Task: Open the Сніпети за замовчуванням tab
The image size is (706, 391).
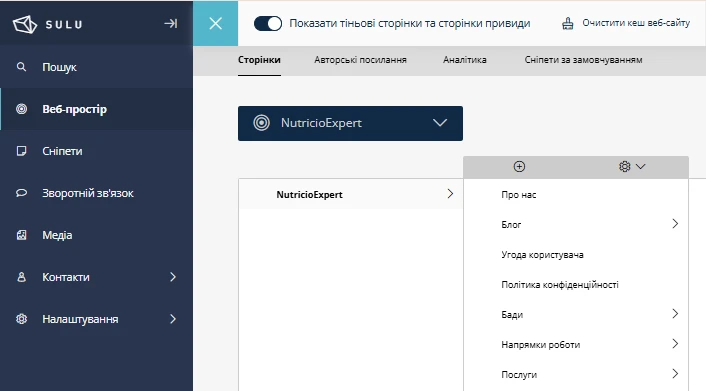Action: 584,60
